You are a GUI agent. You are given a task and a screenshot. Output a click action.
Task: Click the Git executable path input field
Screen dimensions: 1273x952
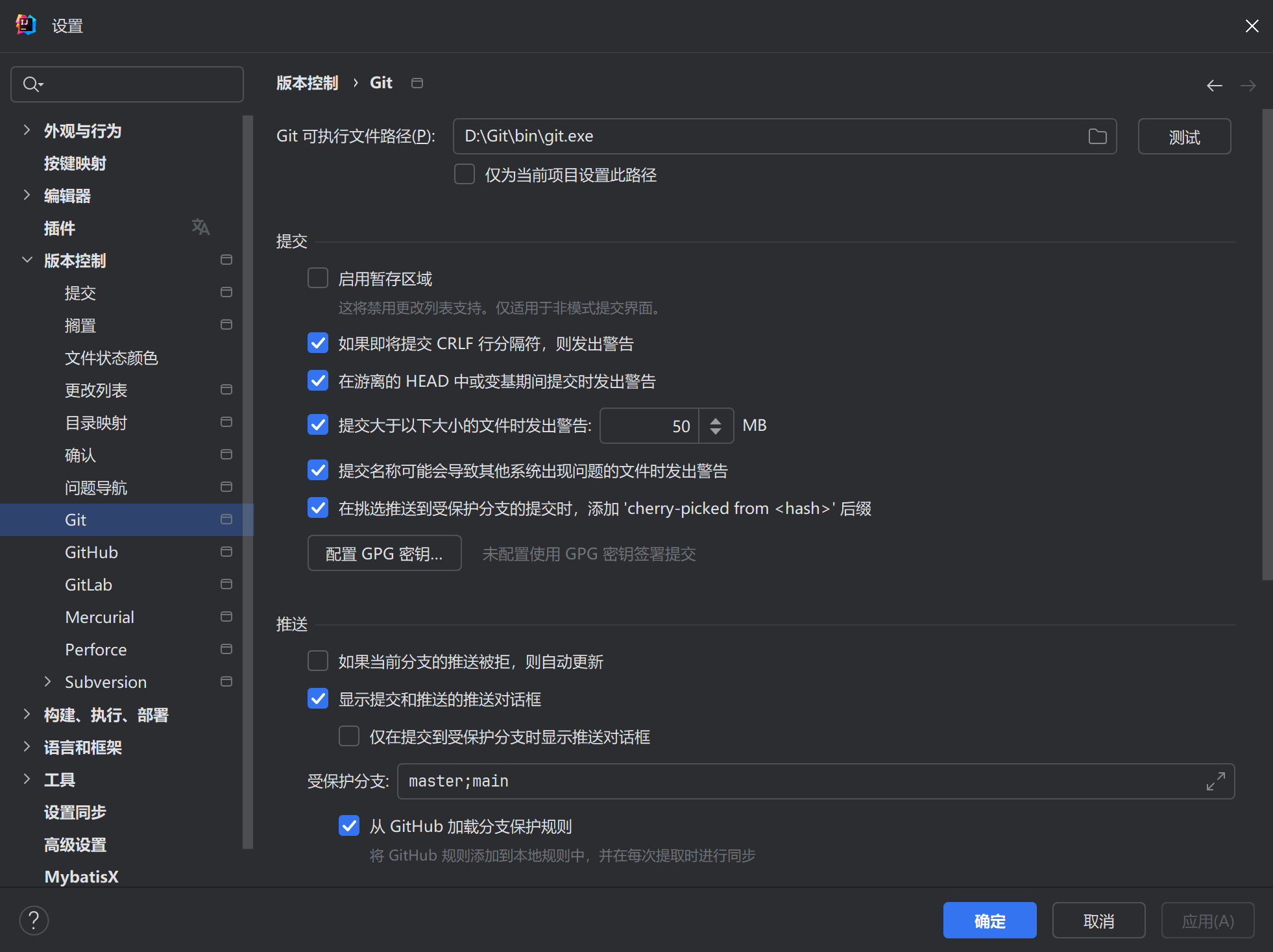point(766,136)
